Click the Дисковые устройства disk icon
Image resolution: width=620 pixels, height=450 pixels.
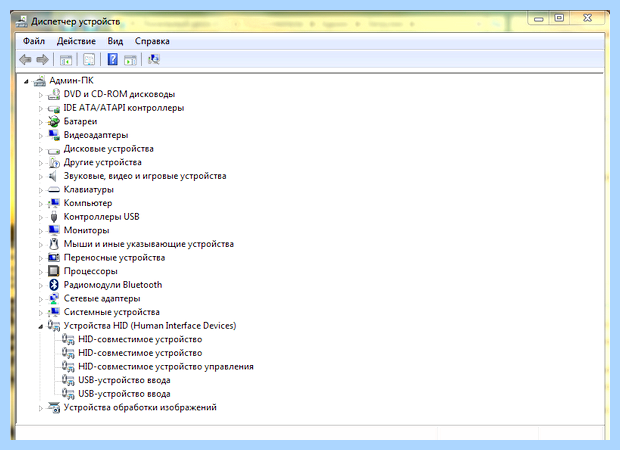point(53,150)
